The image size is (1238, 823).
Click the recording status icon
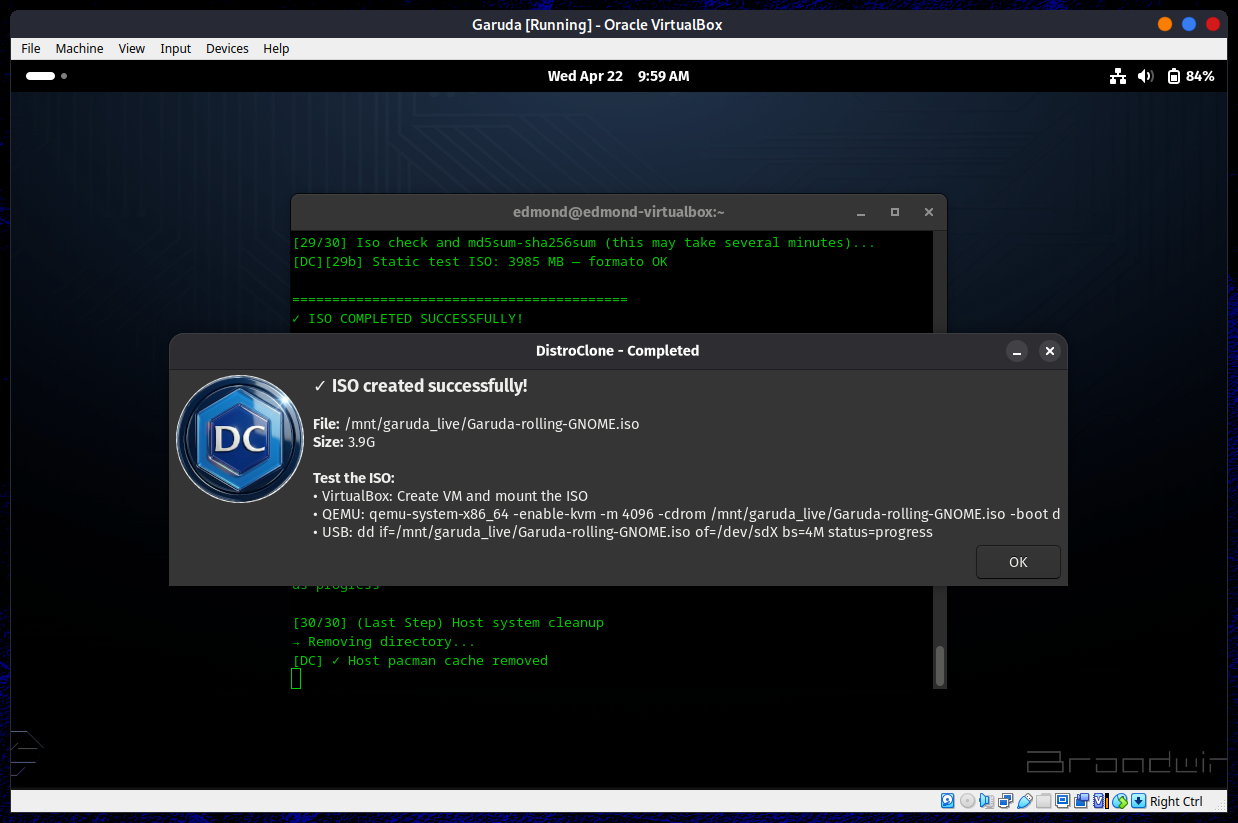point(1081,801)
